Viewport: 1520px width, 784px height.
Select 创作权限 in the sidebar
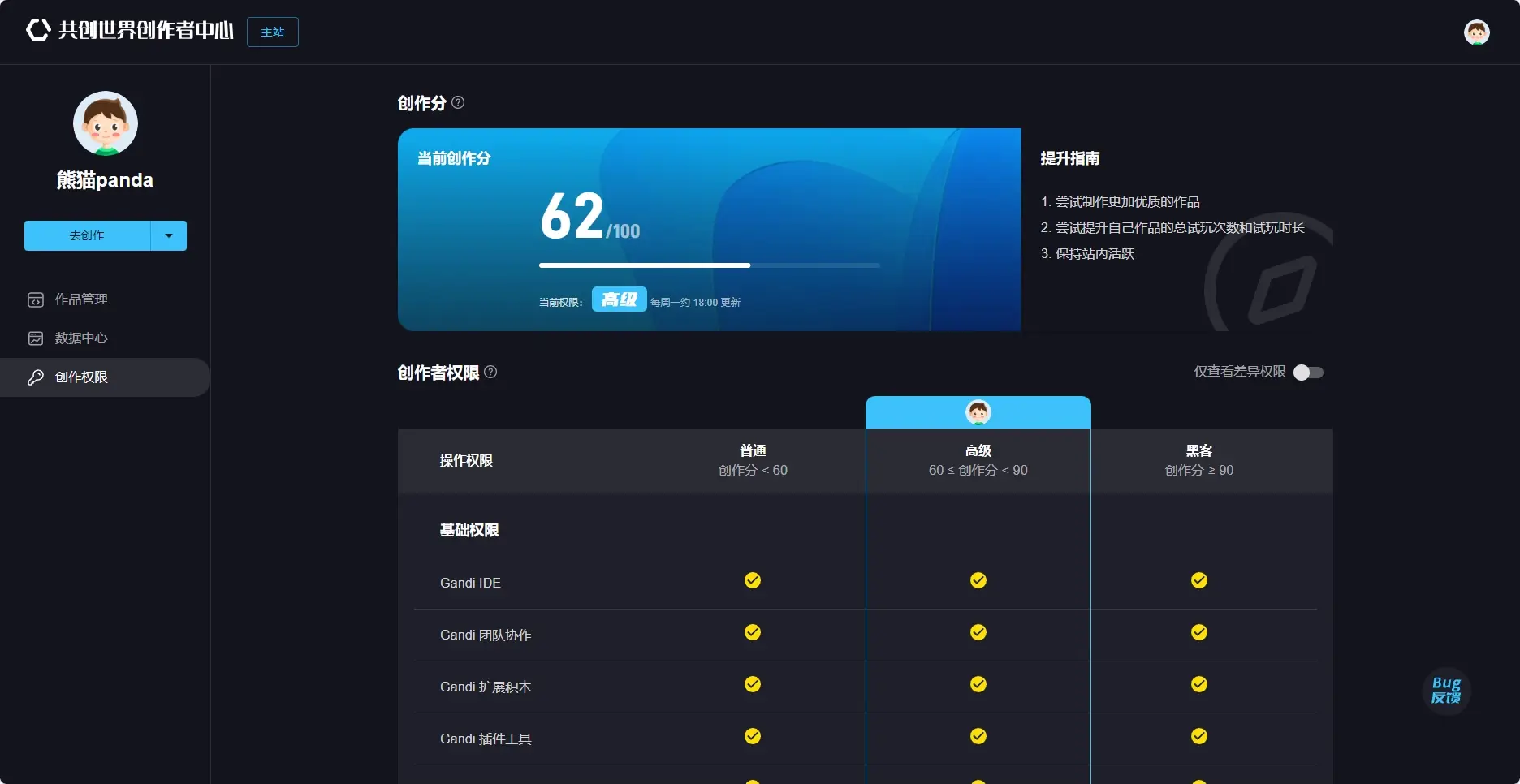click(x=106, y=377)
